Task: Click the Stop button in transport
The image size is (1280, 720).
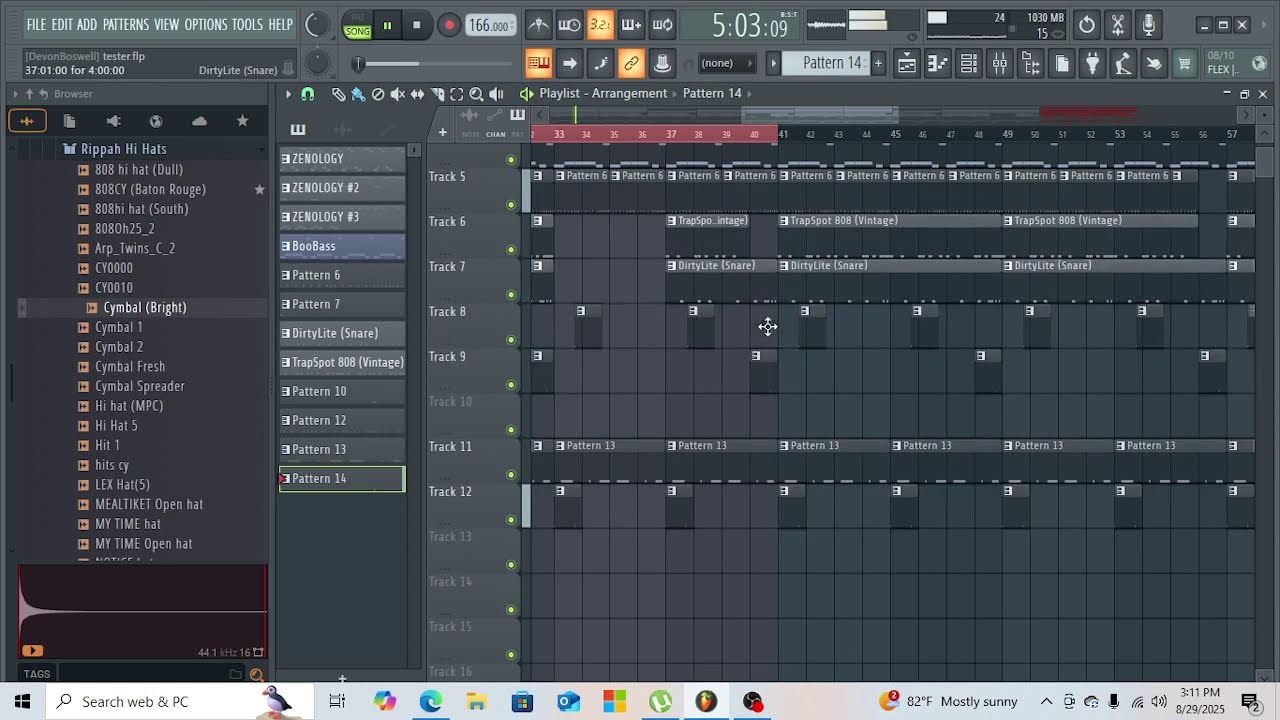Action: pyautogui.click(x=417, y=25)
